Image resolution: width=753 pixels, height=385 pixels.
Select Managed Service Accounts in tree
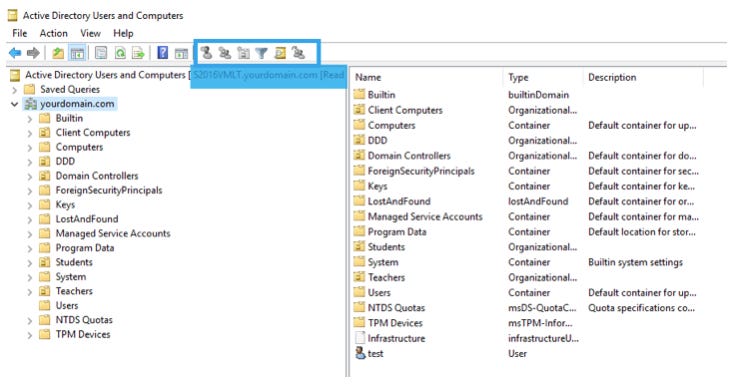pyautogui.click(x=113, y=233)
